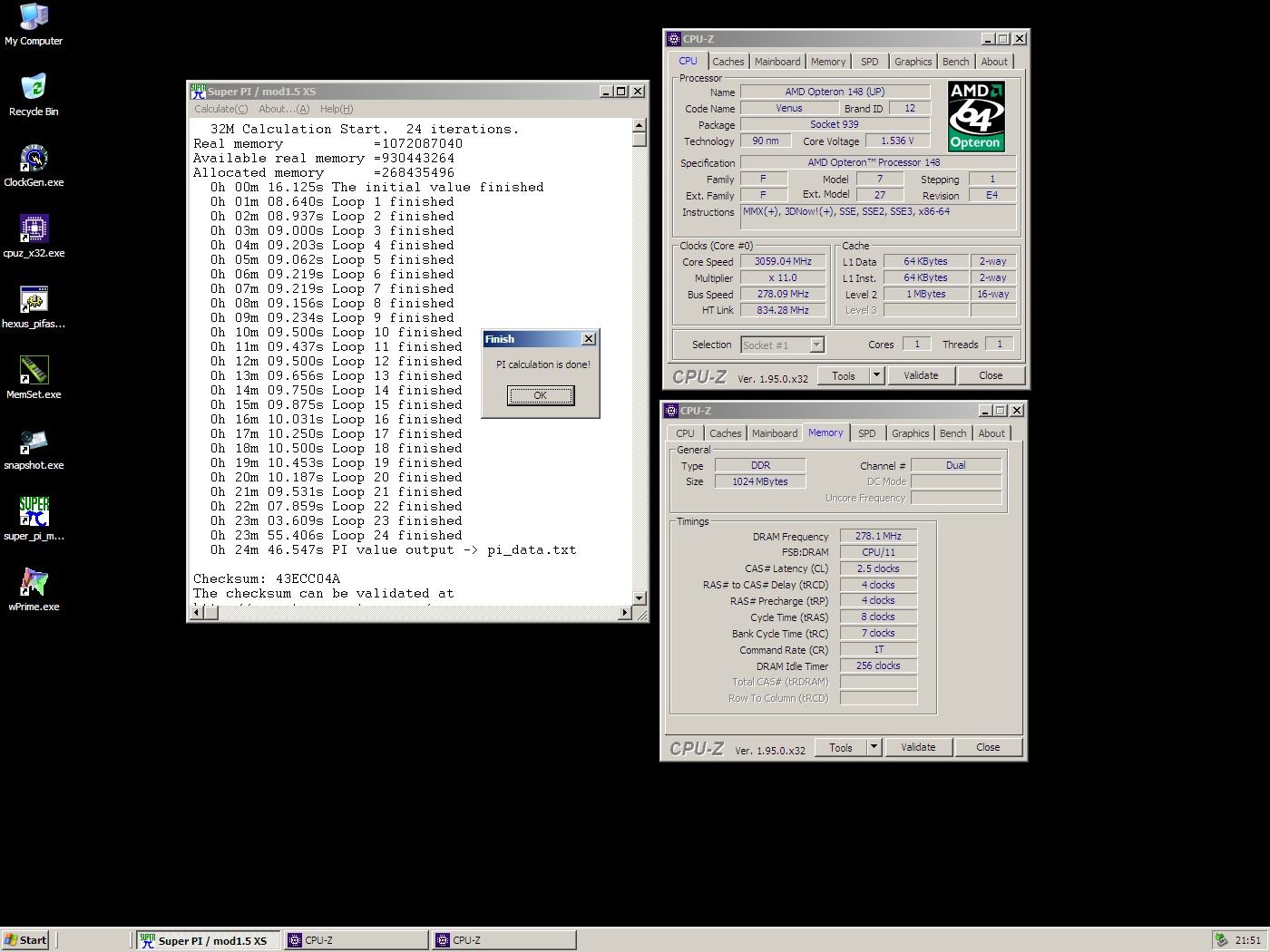Expand Tools dropdown arrow in upper CPU-Z
The image size is (1270, 952).
pos(876,375)
